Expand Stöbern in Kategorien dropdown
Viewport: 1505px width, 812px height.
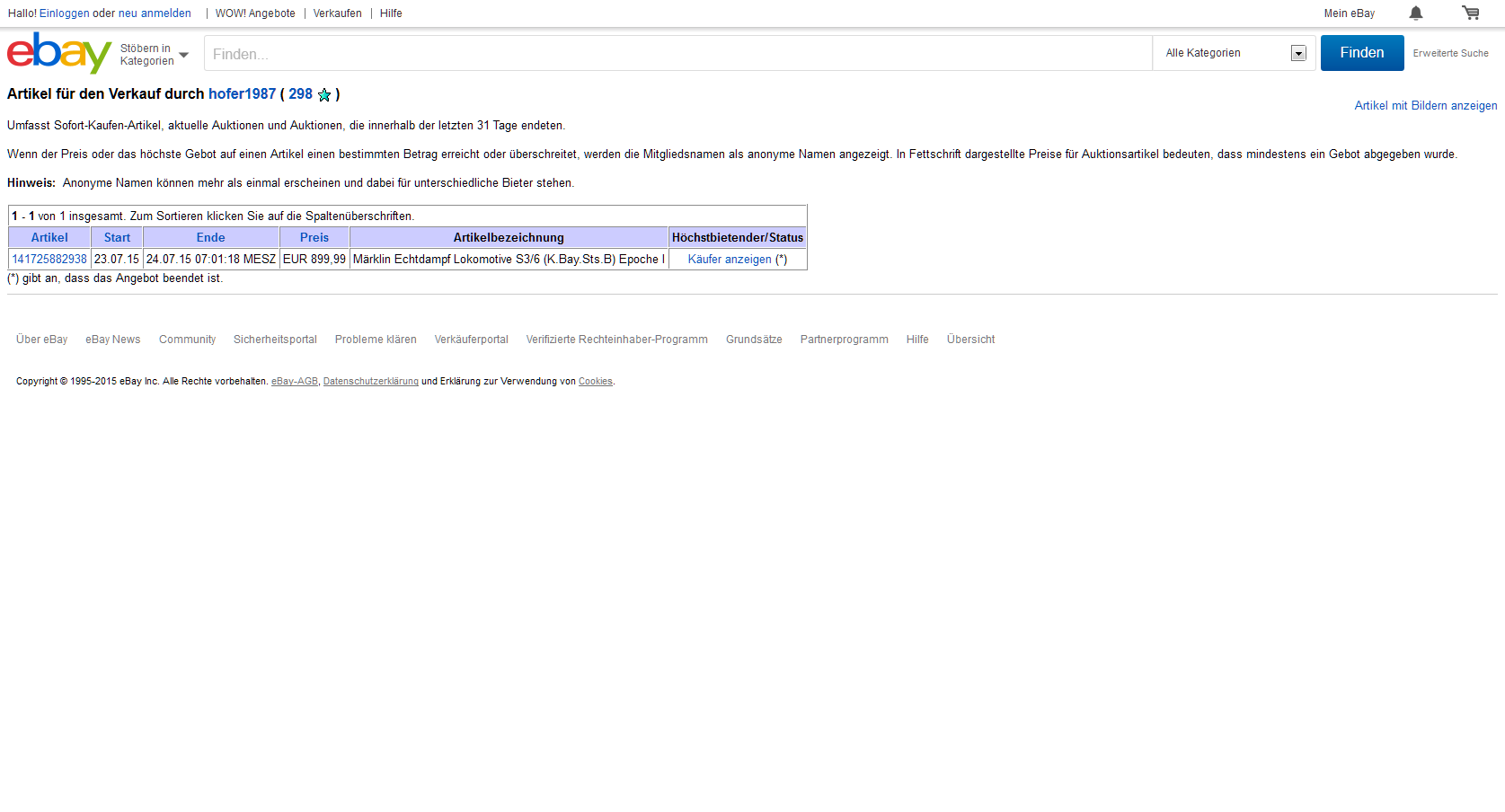[x=154, y=55]
